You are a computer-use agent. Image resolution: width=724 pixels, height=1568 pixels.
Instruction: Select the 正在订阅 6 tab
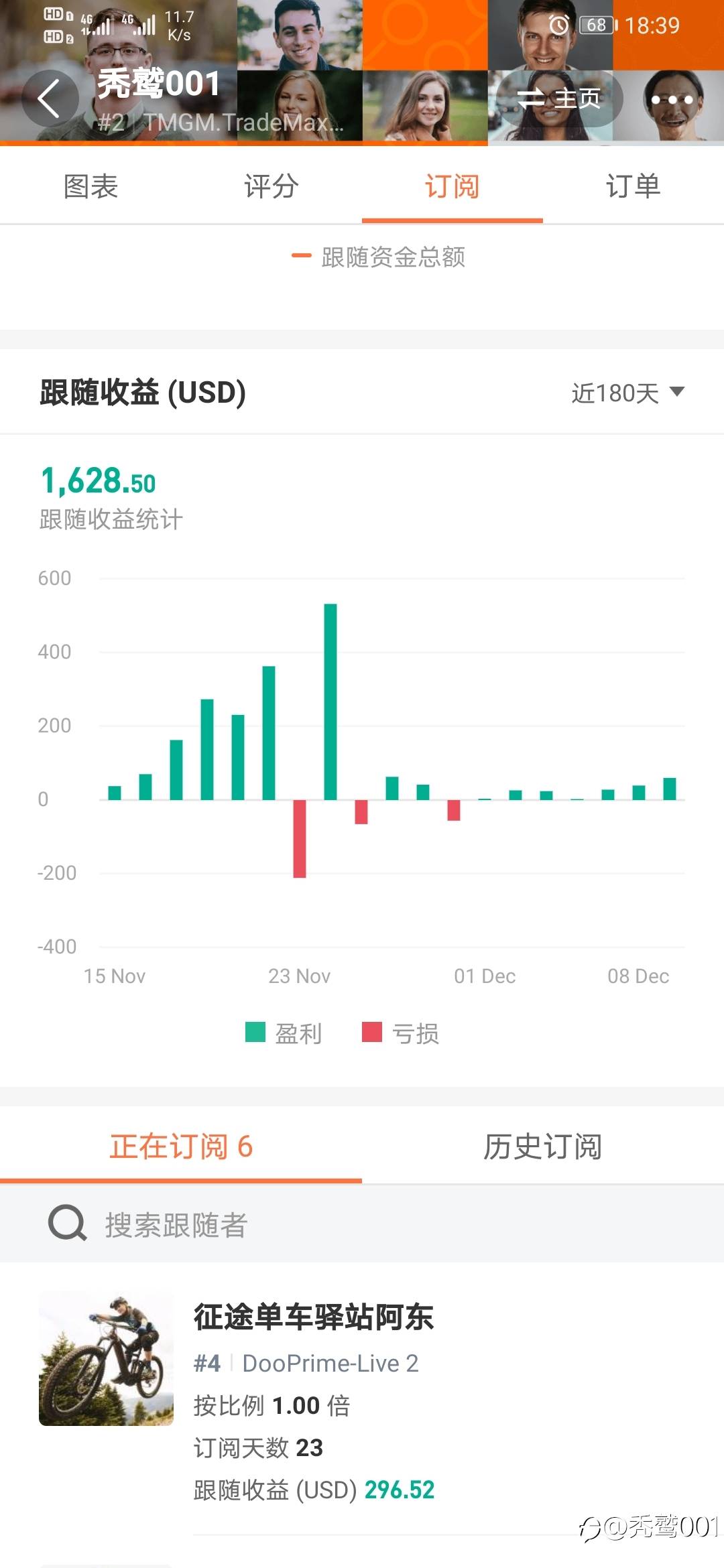tap(181, 1147)
